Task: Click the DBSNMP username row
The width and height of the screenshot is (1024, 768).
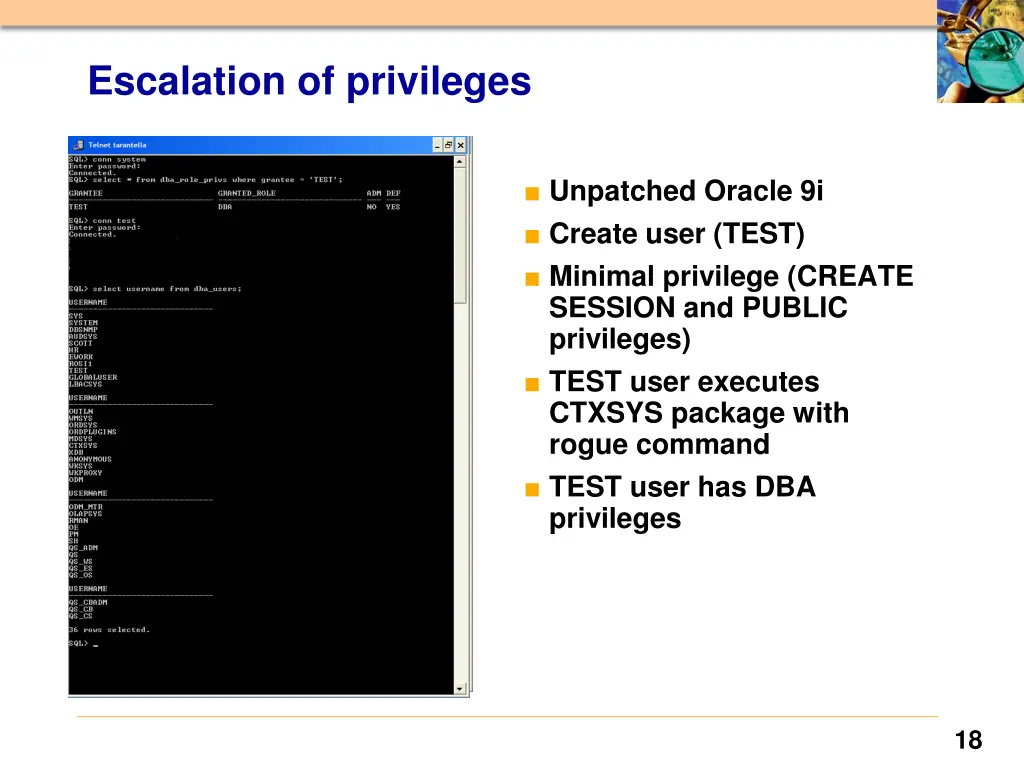Action: tap(83, 330)
